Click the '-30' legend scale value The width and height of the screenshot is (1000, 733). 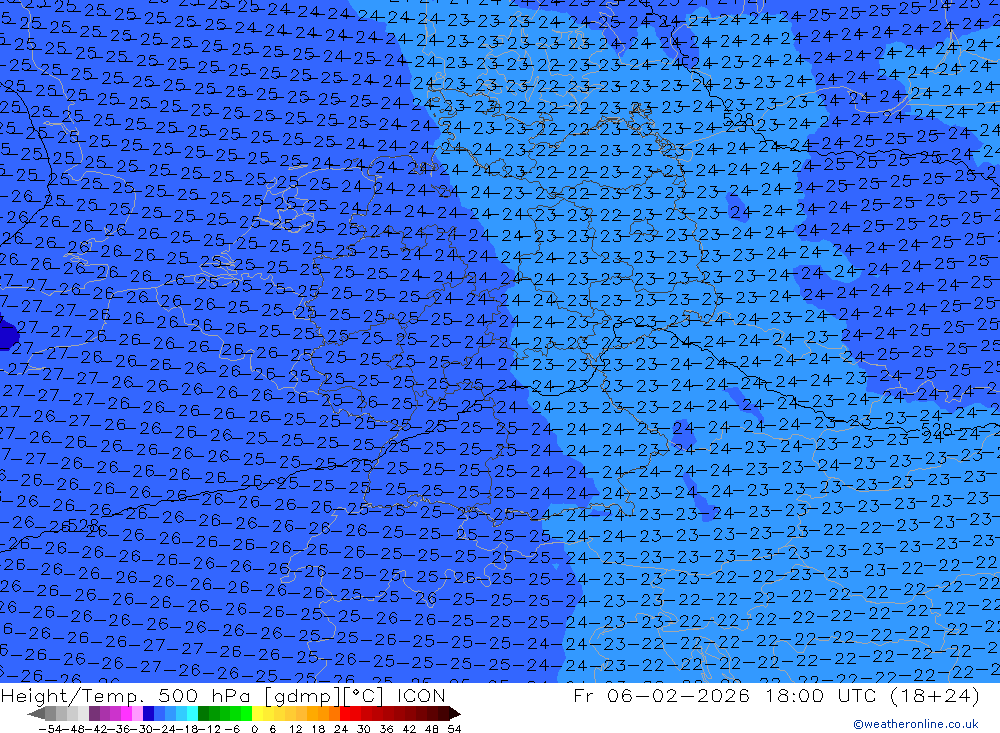tap(143, 729)
